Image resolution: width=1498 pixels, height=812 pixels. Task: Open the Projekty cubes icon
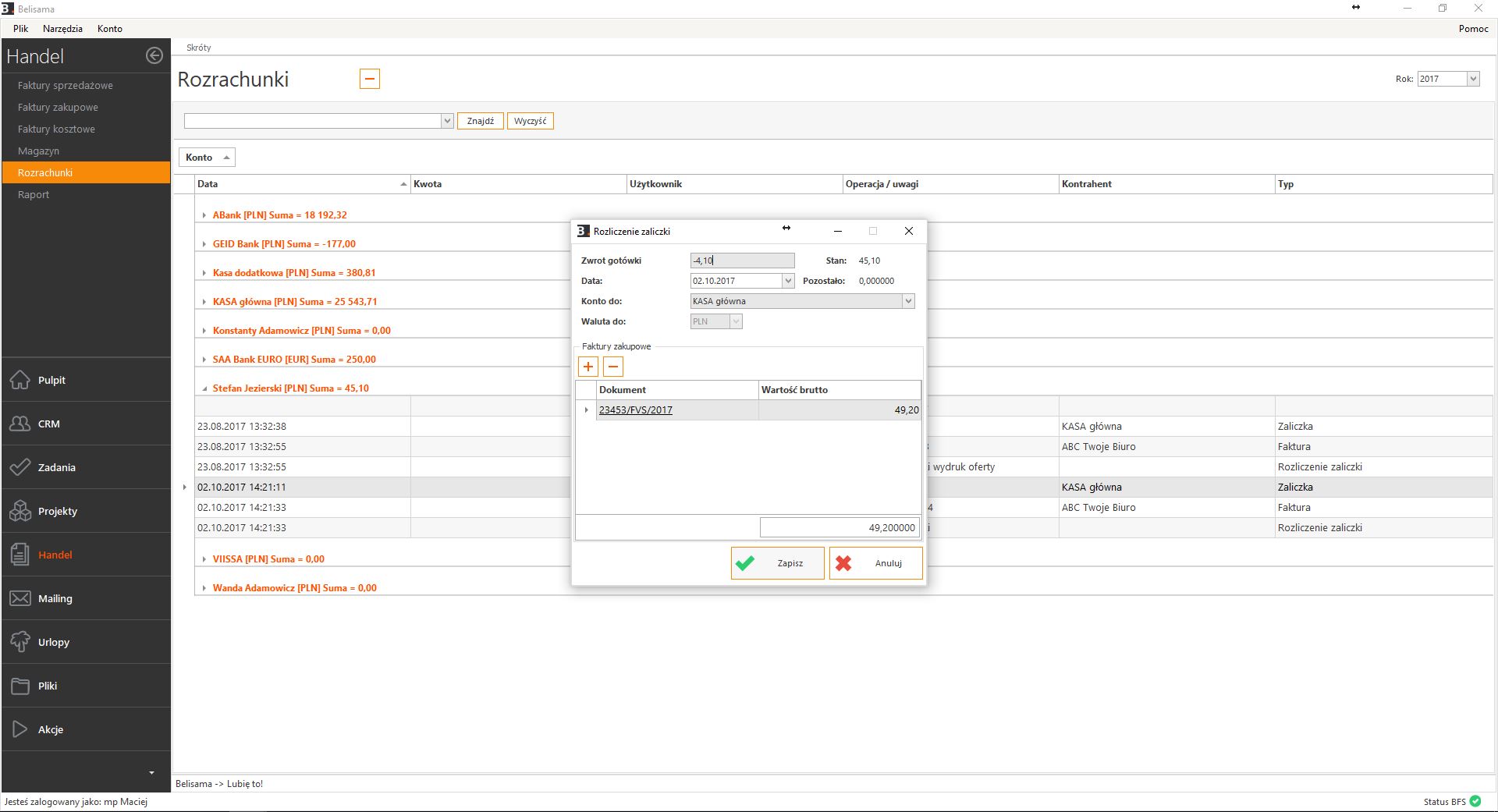[x=20, y=511]
